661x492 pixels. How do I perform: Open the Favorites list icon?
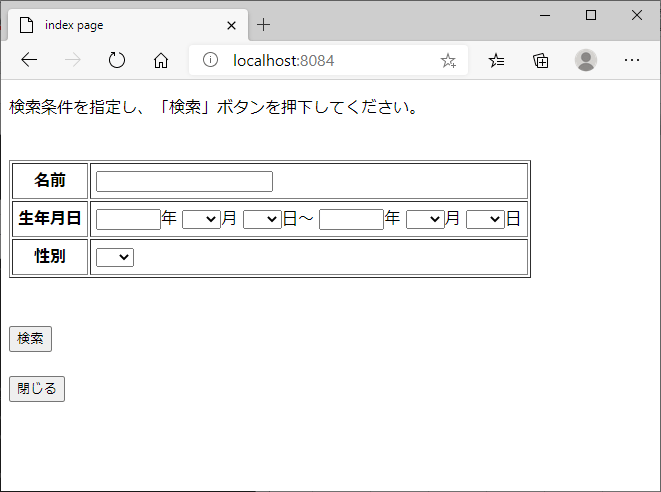click(497, 60)
